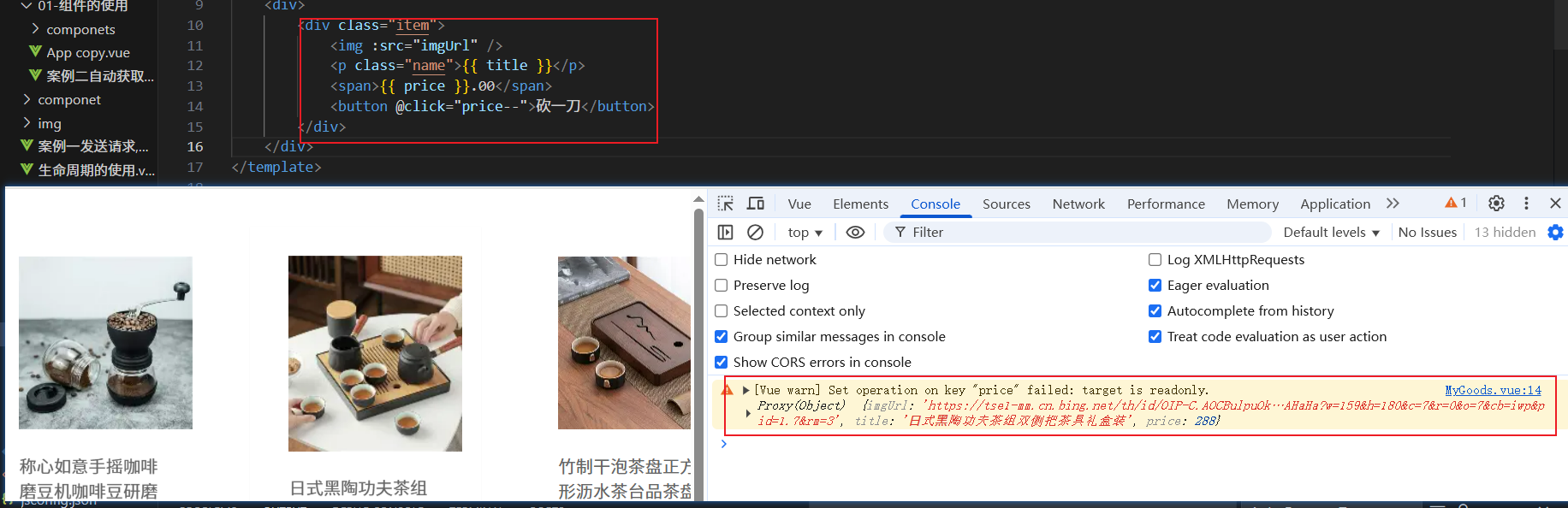Clear the console with the ban icon
The width and height of the screenshot is (1568, 508).
tap(755, 232)
